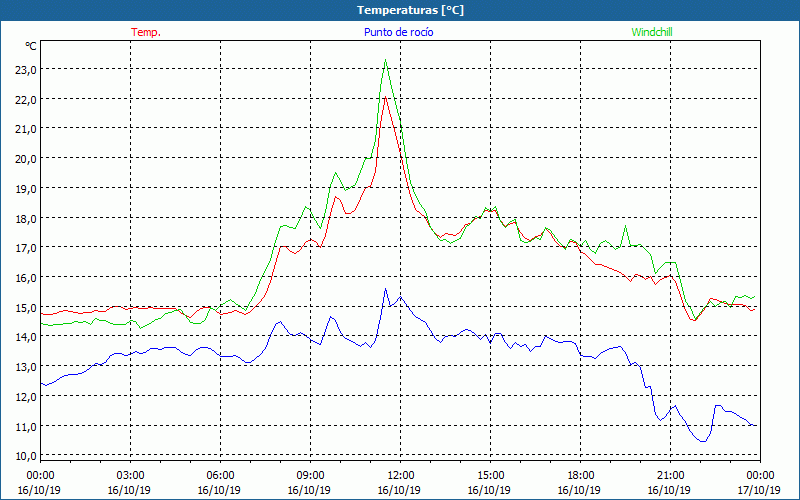Click the 12,0 y-axis value
This screenshot has width=800, height=500.
26,396
